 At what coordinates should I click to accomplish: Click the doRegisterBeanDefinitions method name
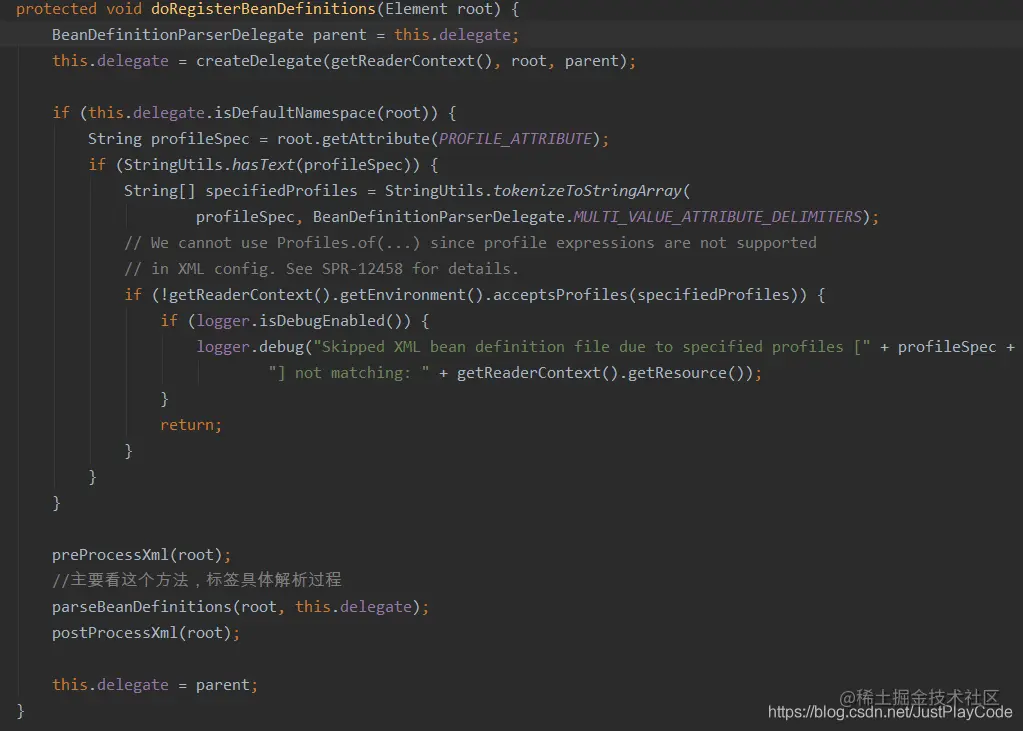(263, 9)
